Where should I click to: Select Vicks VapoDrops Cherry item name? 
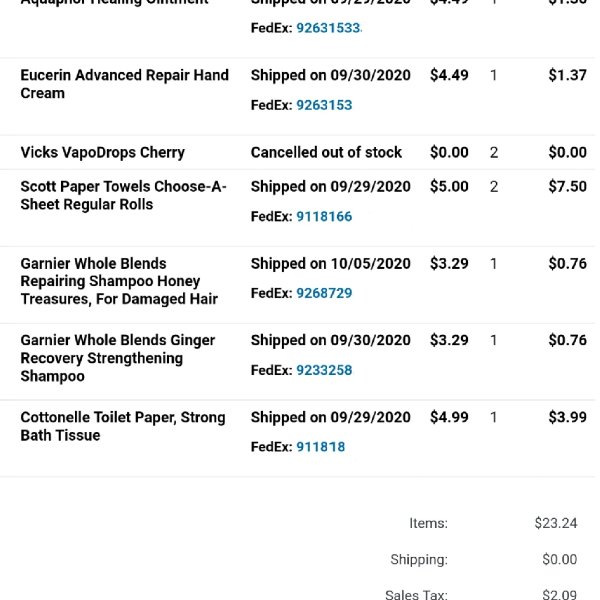[103, 152]
